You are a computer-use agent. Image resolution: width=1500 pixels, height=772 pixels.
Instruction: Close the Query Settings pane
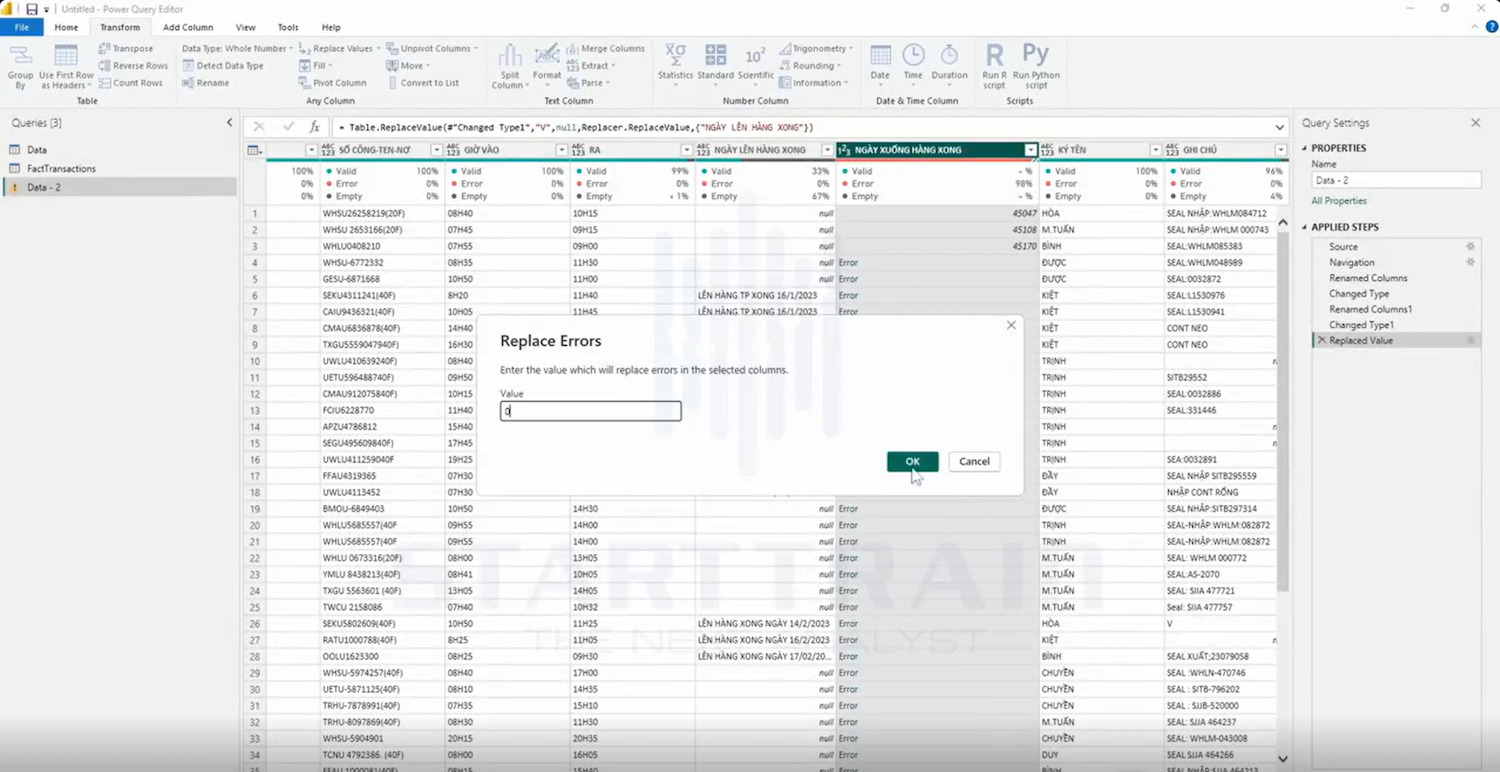point(1475,123)
